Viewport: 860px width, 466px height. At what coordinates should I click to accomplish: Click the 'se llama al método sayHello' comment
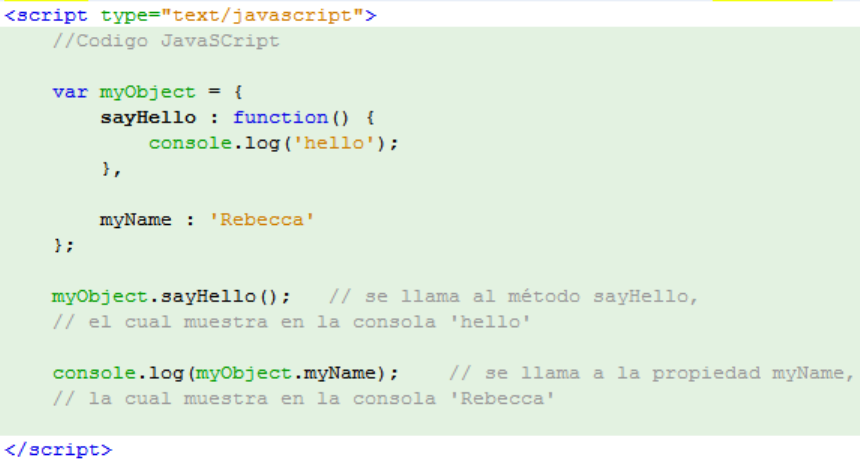point(513,297)
